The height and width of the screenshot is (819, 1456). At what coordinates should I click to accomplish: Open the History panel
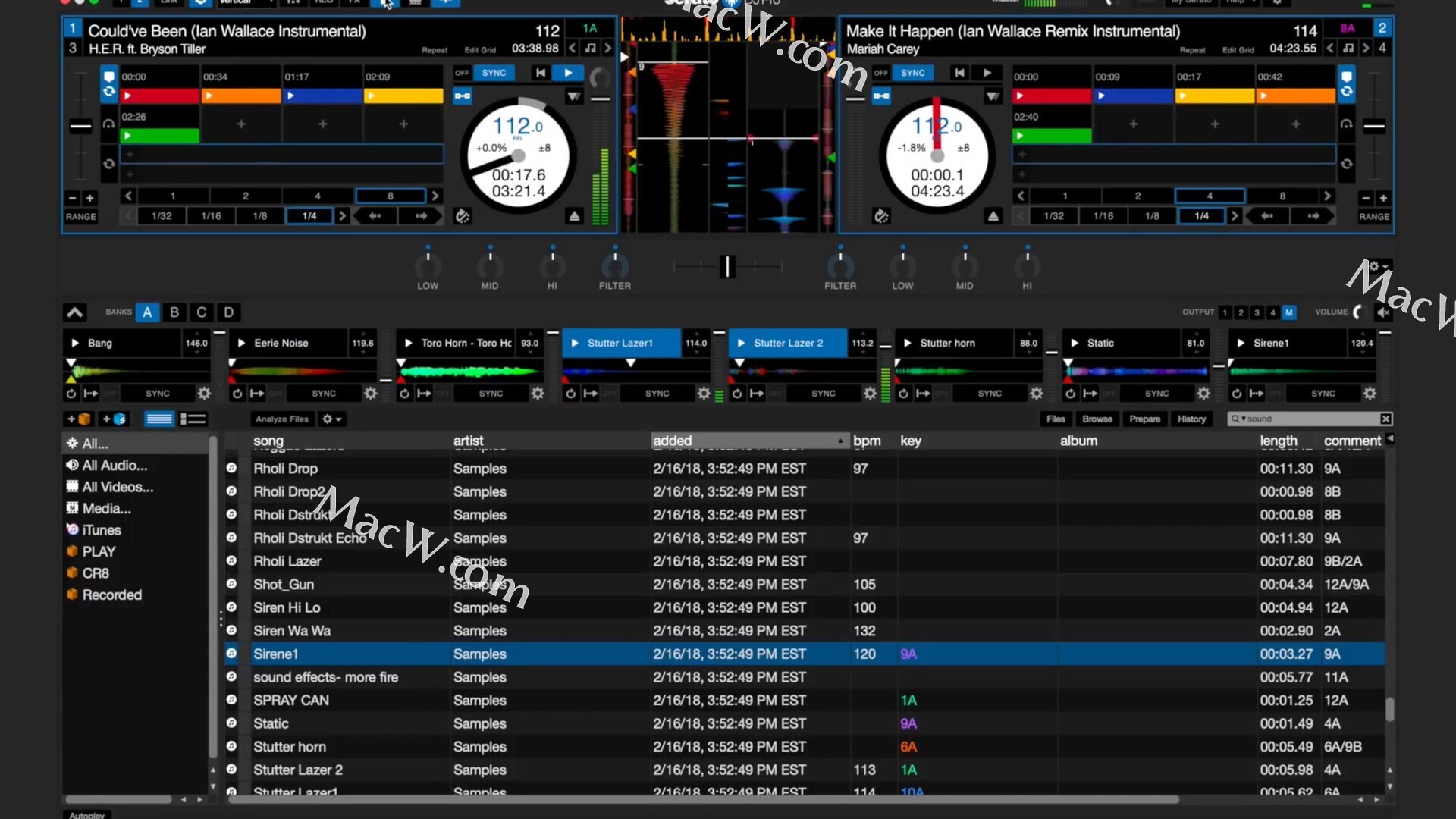[1191, 419]
